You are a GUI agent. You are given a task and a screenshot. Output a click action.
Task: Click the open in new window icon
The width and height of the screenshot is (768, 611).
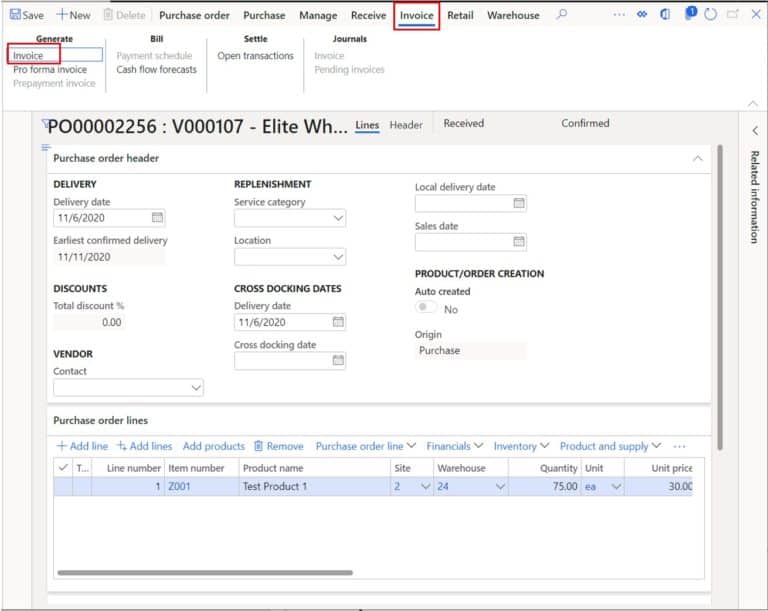pyautogui.click(x=733, y=15)
